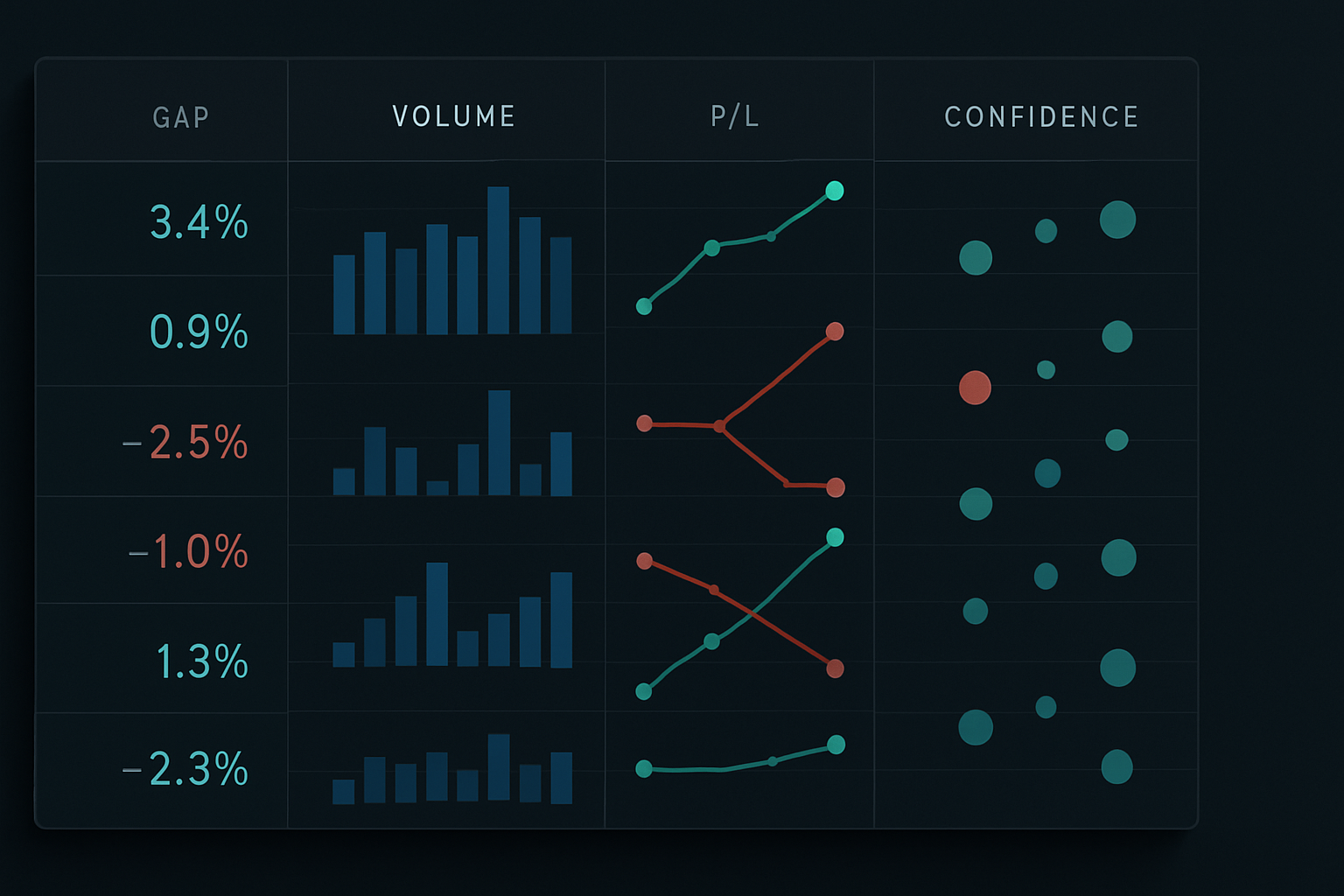Select the final green dot in the -2.3% P/L sparkline

point(836,745)
